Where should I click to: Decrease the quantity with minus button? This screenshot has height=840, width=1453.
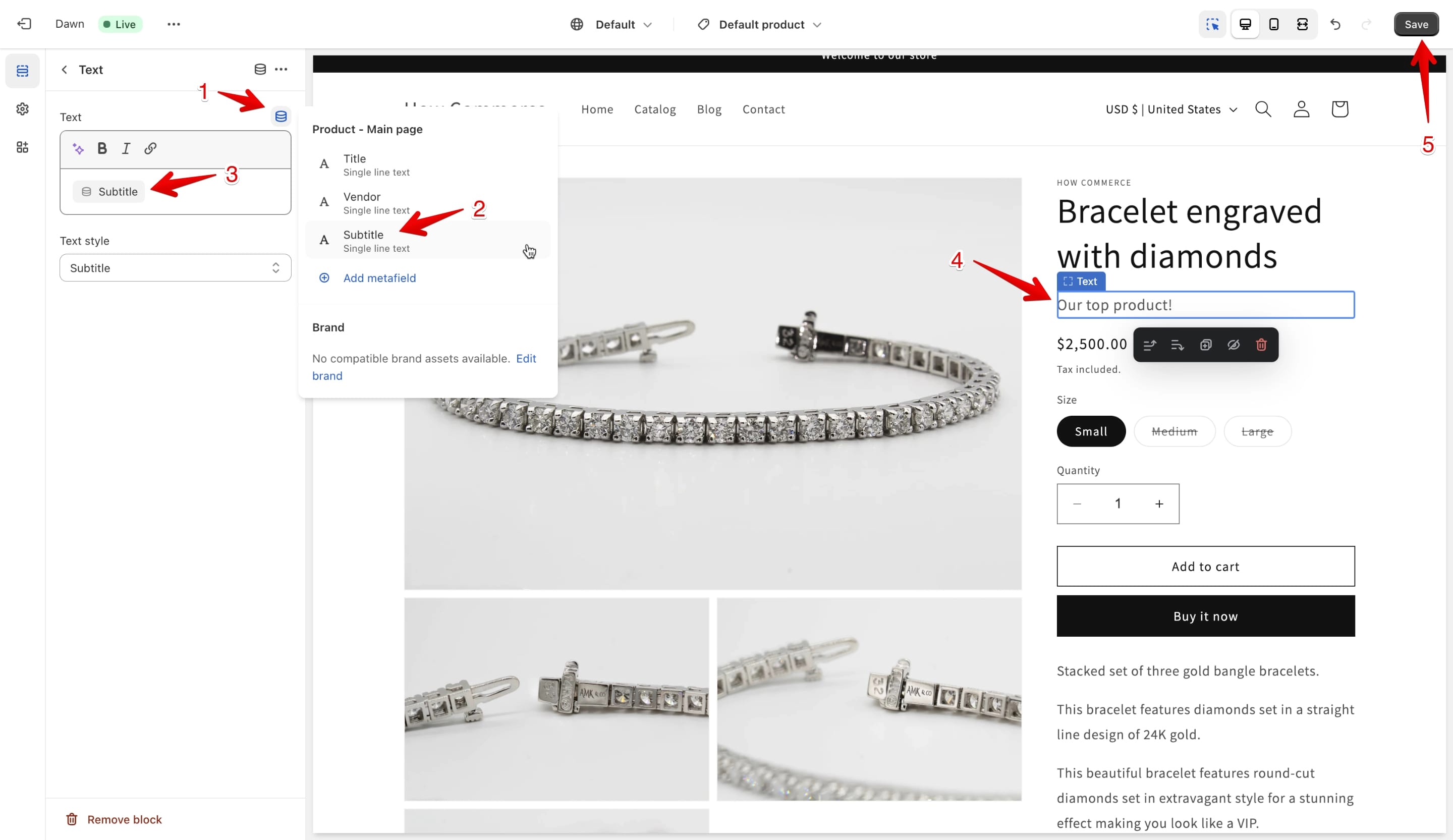[x=1077, y=503]
